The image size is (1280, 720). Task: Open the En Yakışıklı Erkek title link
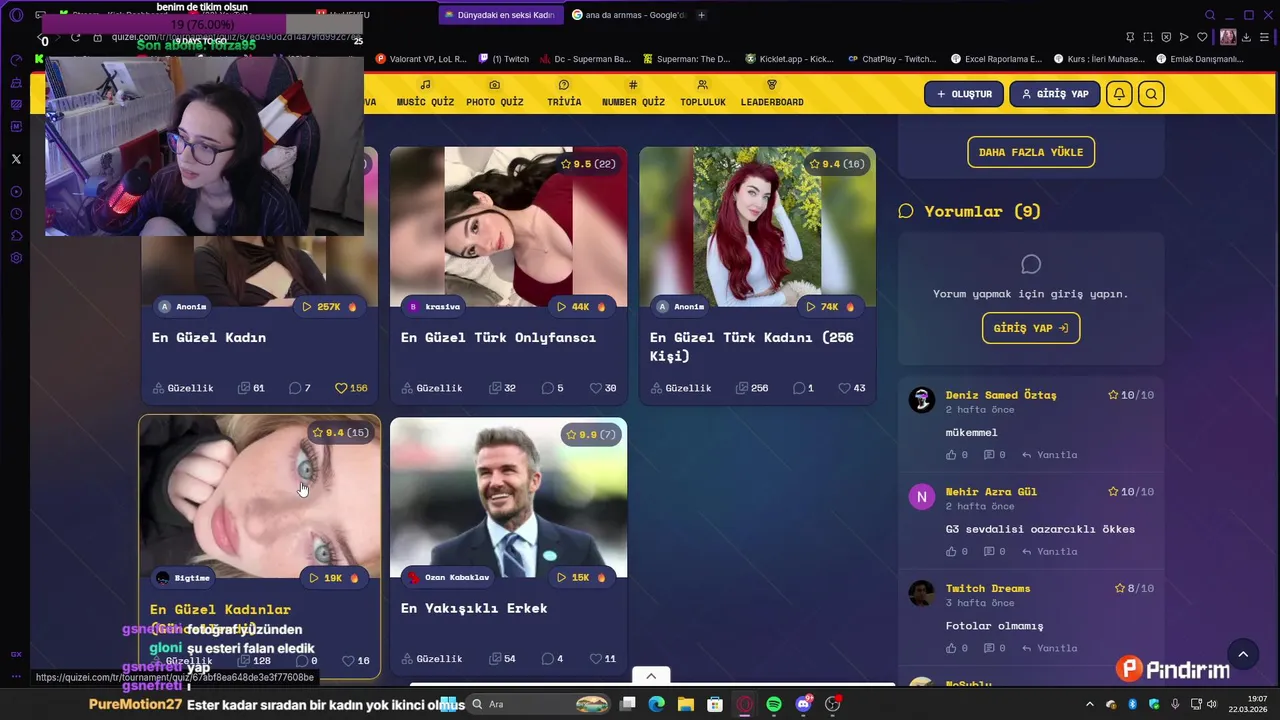point(474,608)
